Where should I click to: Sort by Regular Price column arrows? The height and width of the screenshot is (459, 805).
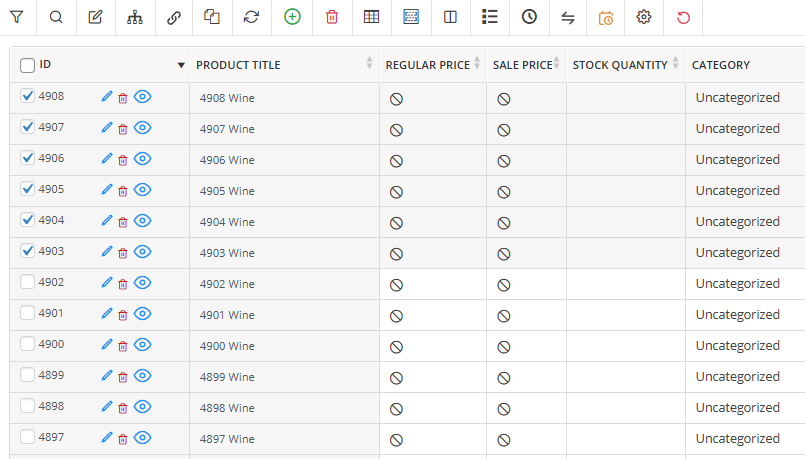[x=476, y=63]
